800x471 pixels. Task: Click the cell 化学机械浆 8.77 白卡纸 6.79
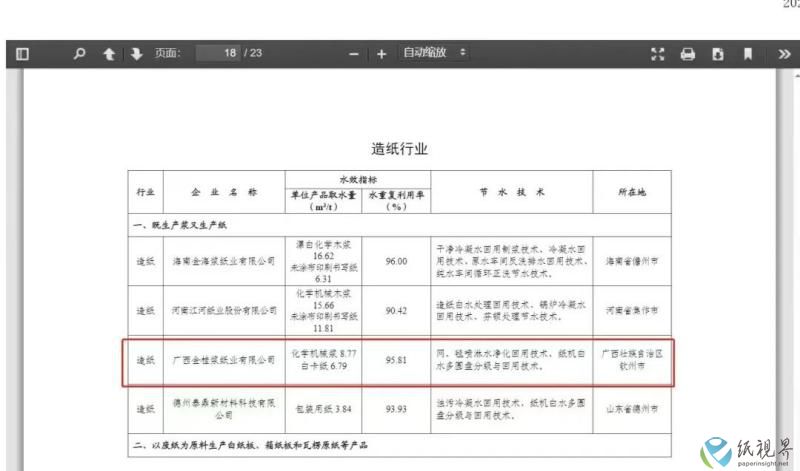point(323,360)
